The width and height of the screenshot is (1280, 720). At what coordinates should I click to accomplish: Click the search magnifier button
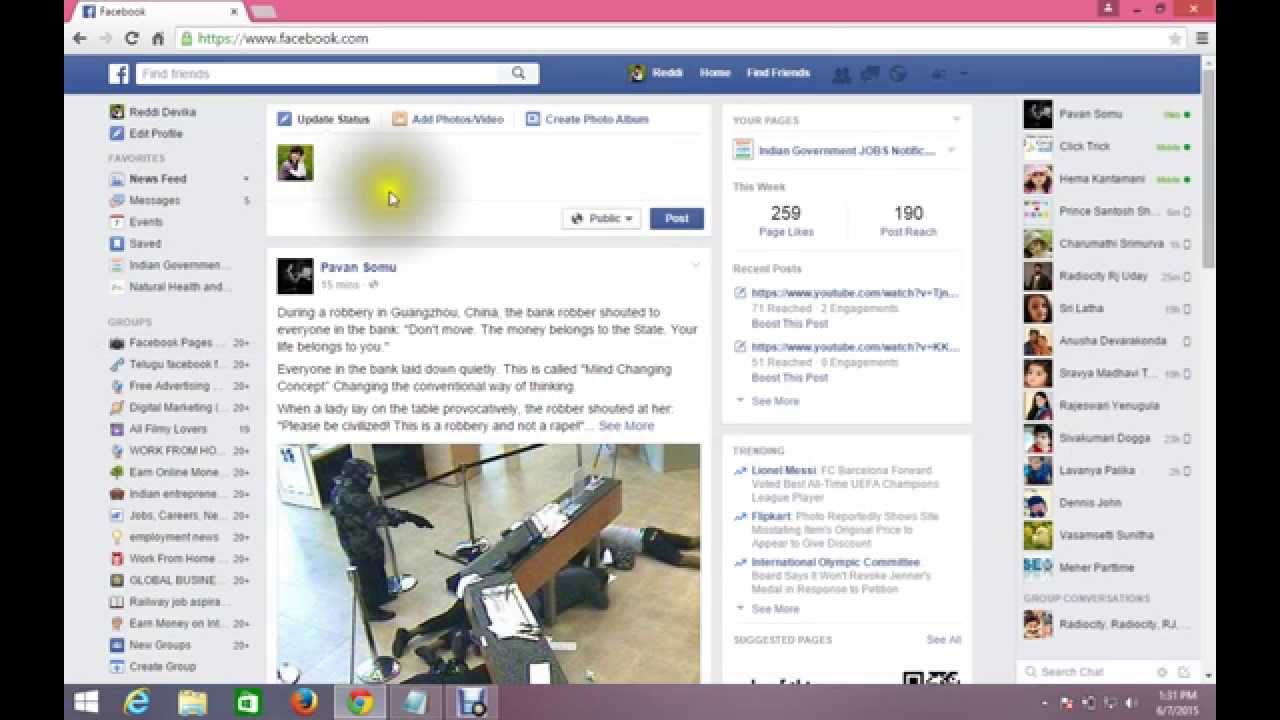click(x=518, y=73)
